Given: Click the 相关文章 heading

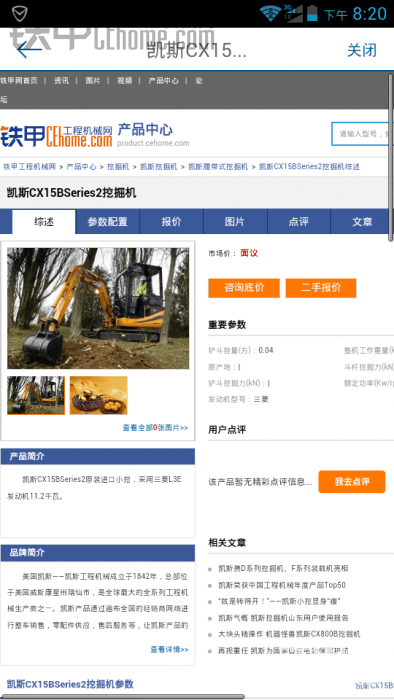Looking at the screenshot, I should pos(227,543).
